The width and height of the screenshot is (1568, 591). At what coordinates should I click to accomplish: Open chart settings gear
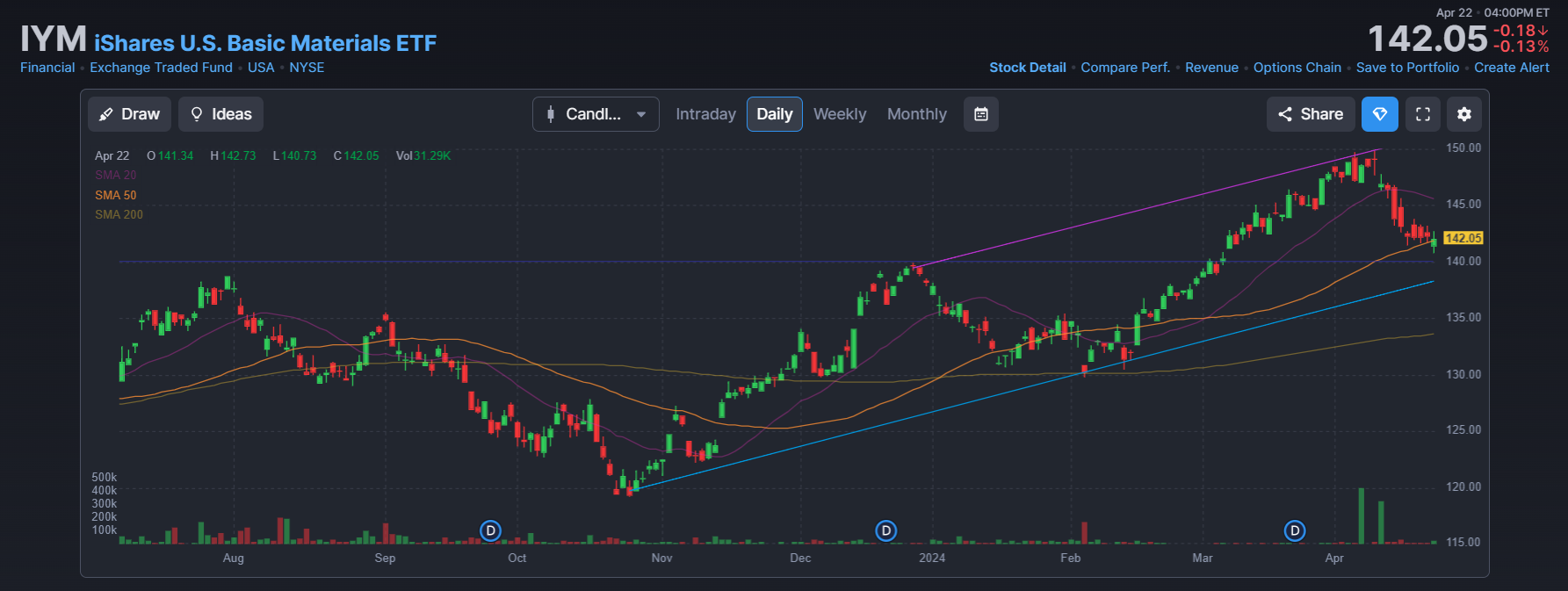click(1464, 114)
